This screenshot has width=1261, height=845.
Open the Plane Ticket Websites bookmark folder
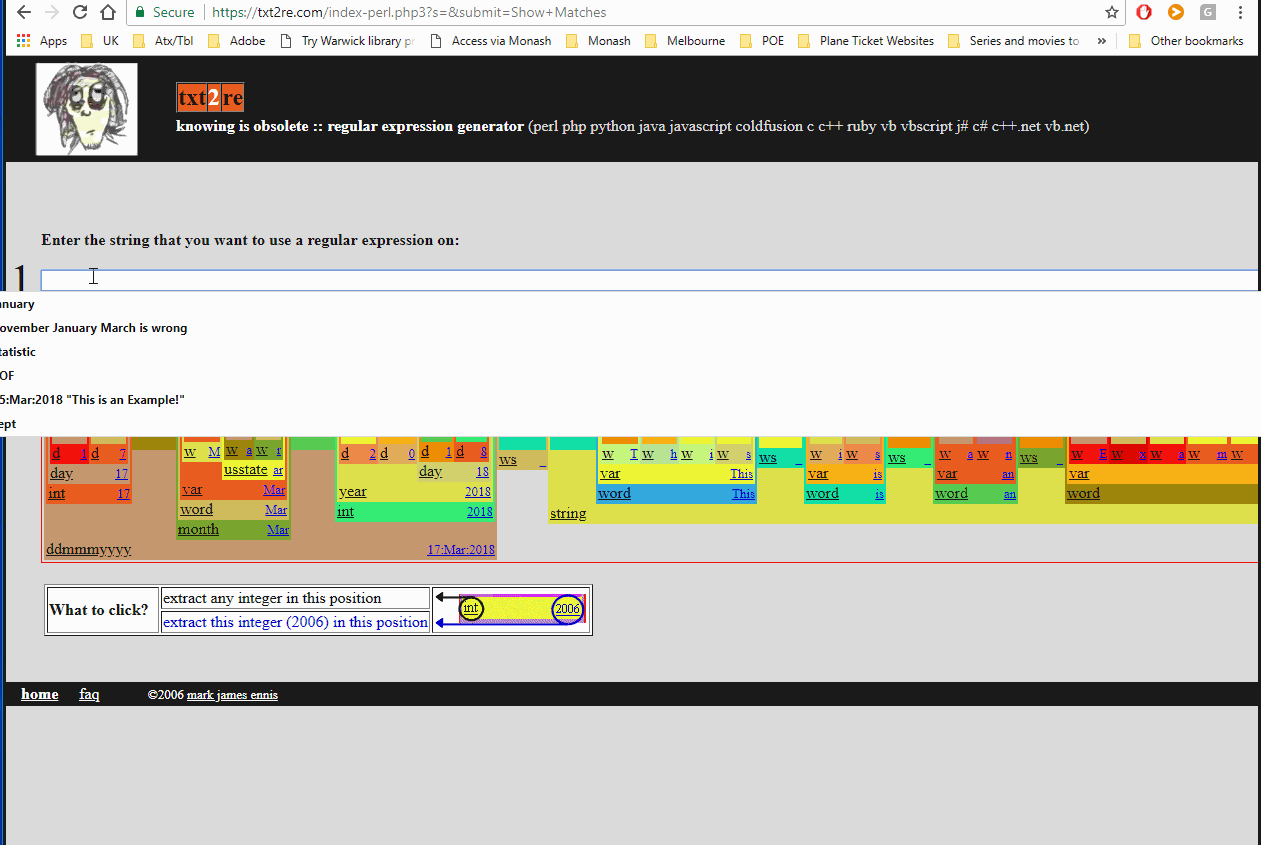pos(877,41)
